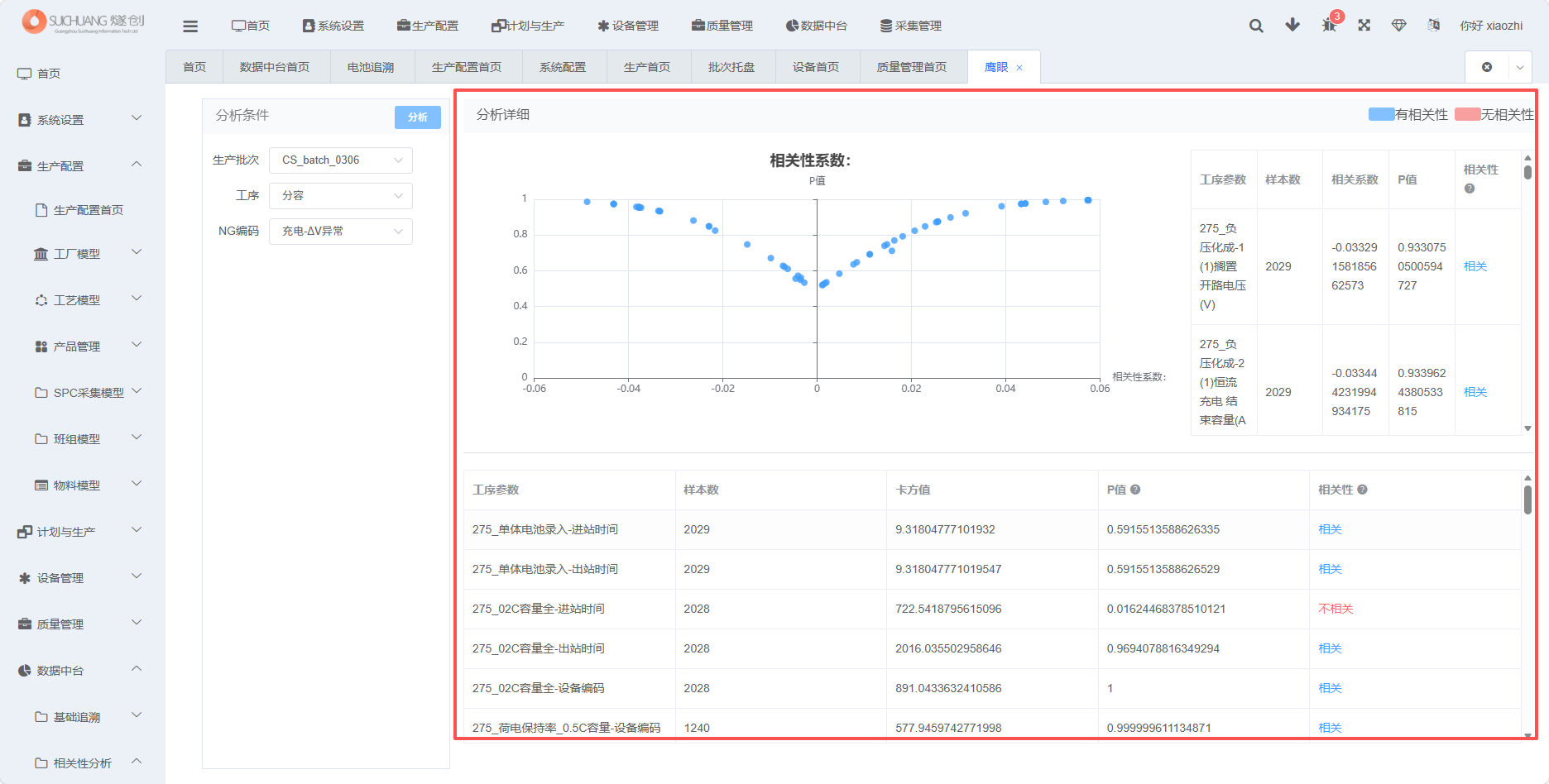This screenshot has height=784, width=1549.
Task: Switch to the 电池追溯 tab
Action: pyautogui.click(x=371, y=67)
